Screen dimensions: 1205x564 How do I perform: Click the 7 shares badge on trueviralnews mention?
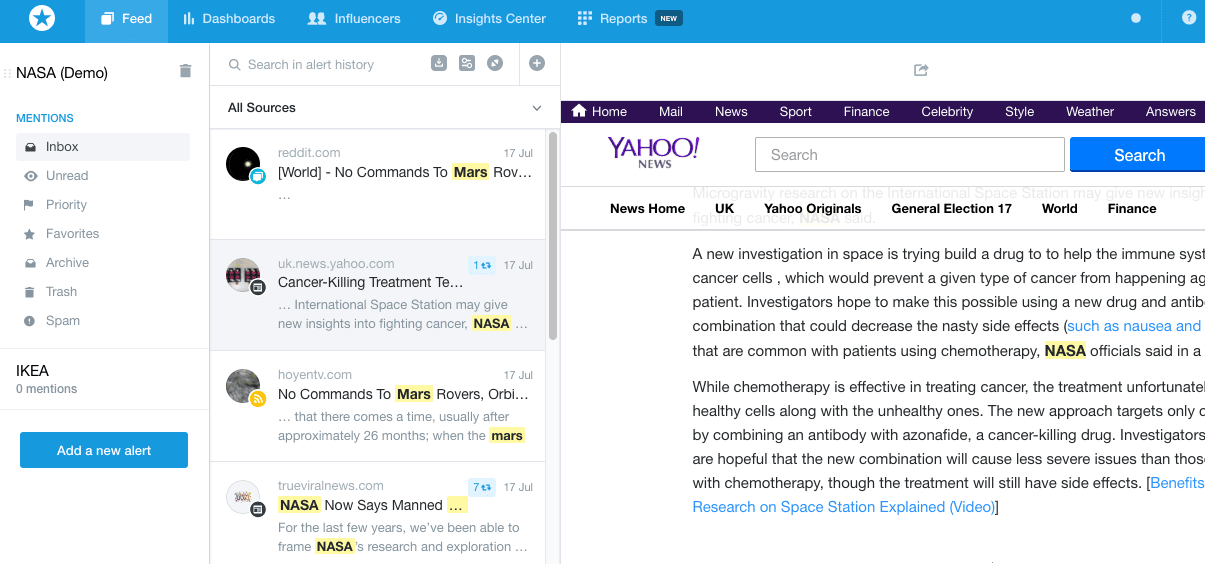[x=482, y=487]
